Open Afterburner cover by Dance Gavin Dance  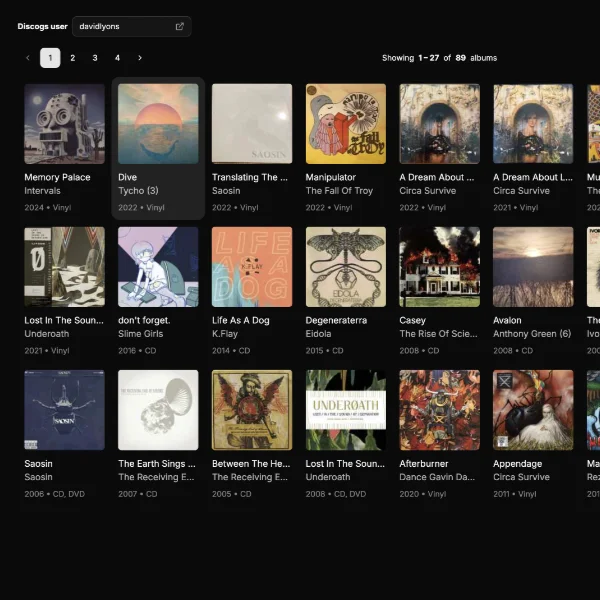pos(439,410)
